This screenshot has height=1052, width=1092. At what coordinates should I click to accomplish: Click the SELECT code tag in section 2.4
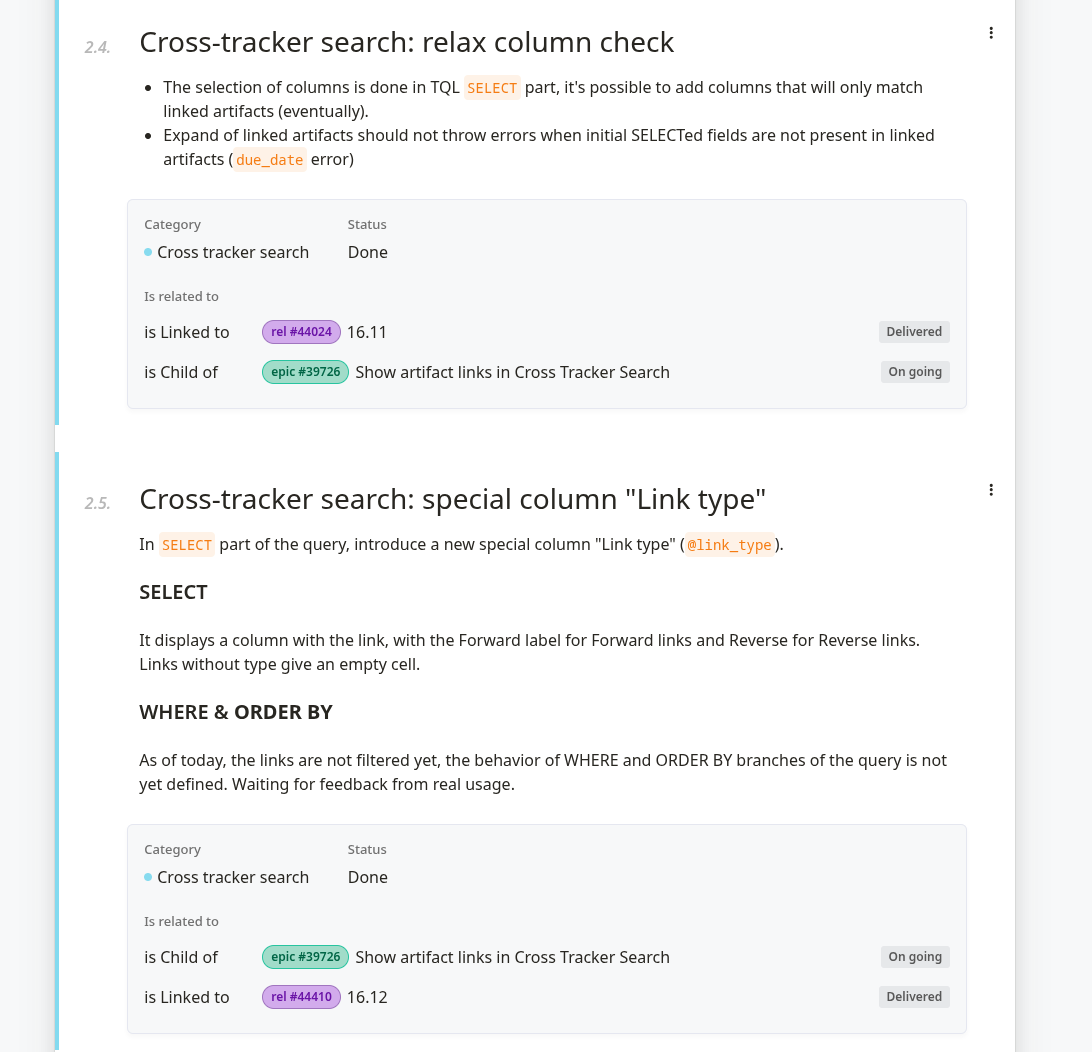[x=492, y=88]
